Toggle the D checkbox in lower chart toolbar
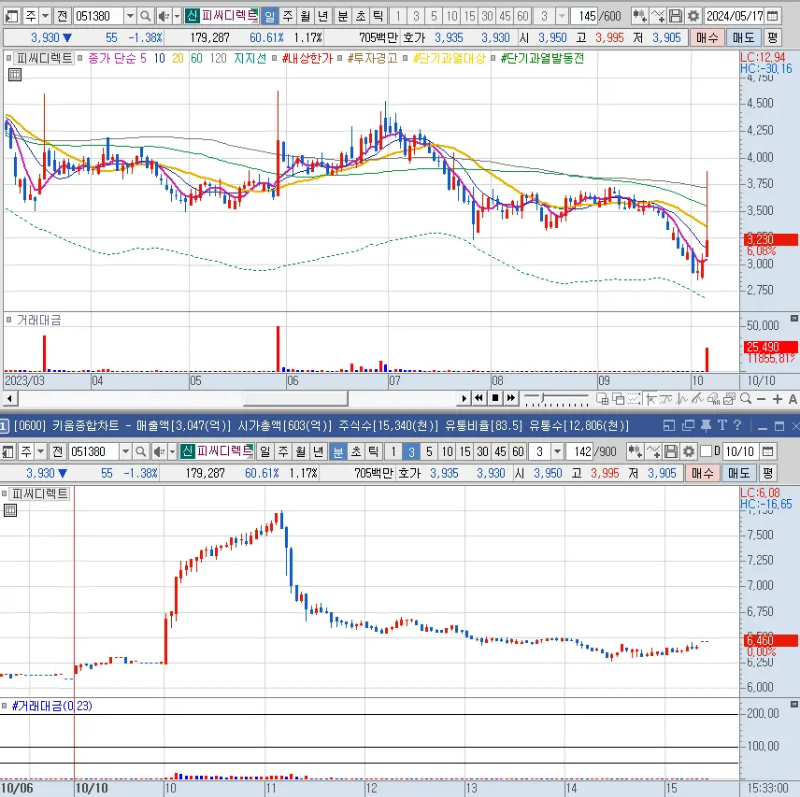Screen dimensions: 800x797 pyautogui.click(x=706, y=451)
